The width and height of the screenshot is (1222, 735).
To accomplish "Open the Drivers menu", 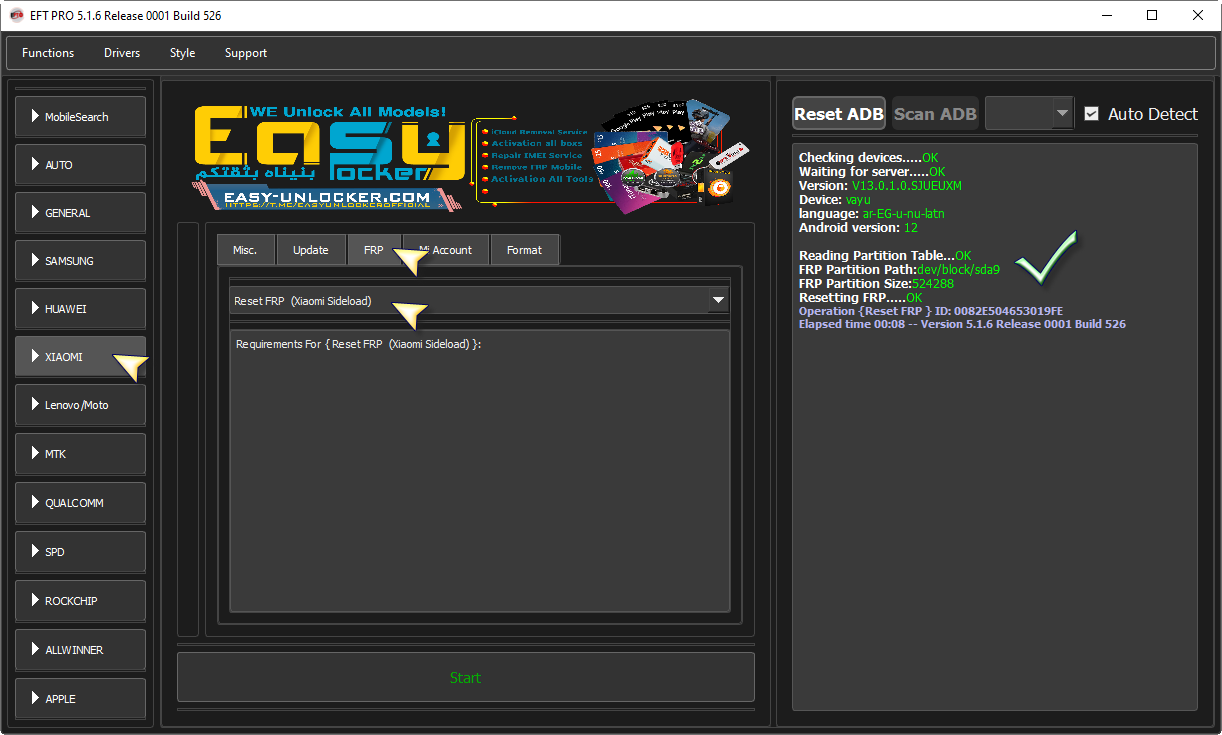I will click(x=122, y=53).
